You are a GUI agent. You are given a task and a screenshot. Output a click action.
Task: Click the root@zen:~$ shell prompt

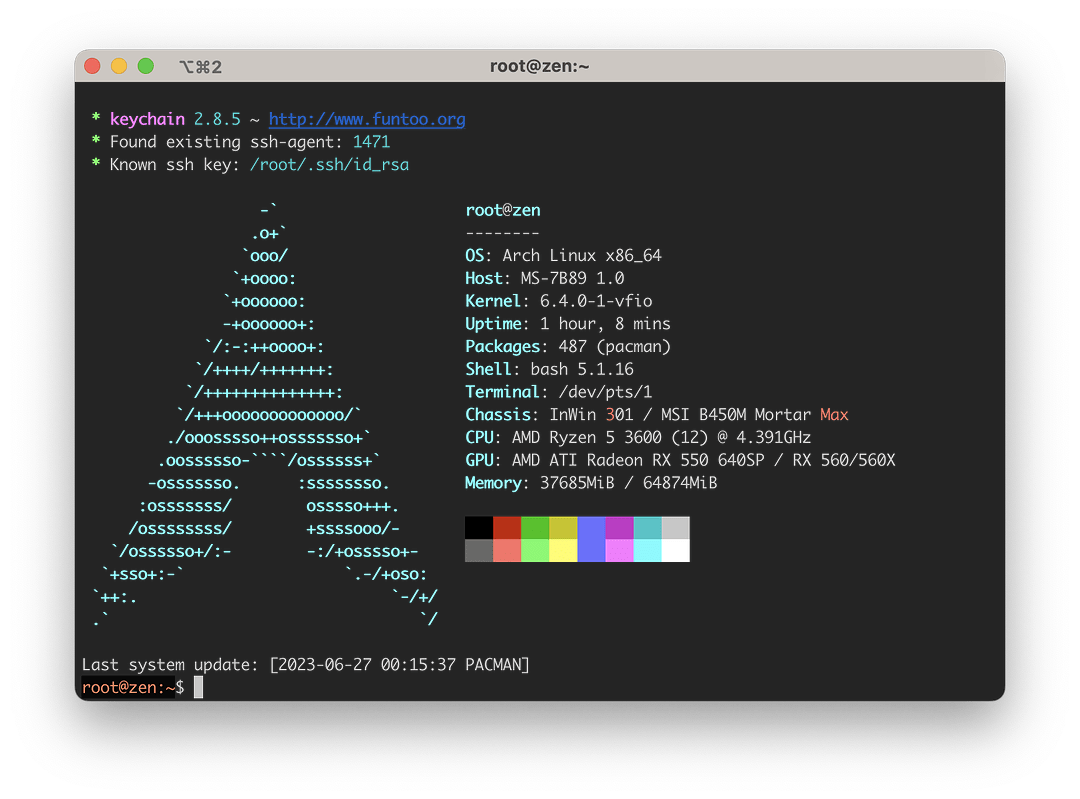click(x=133, y=687)
